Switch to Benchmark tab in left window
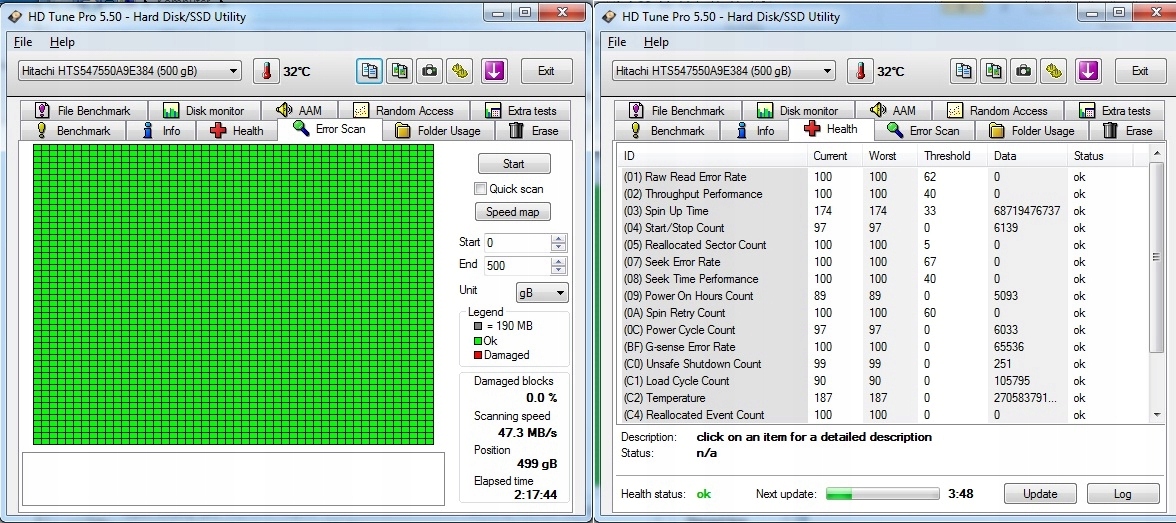Image resolution: width=1176 pixels, height=523 pixels. coord(73,131)
